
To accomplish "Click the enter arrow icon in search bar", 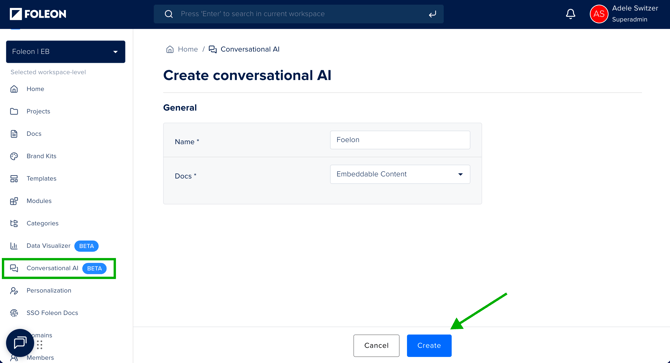I will (432, 14).
